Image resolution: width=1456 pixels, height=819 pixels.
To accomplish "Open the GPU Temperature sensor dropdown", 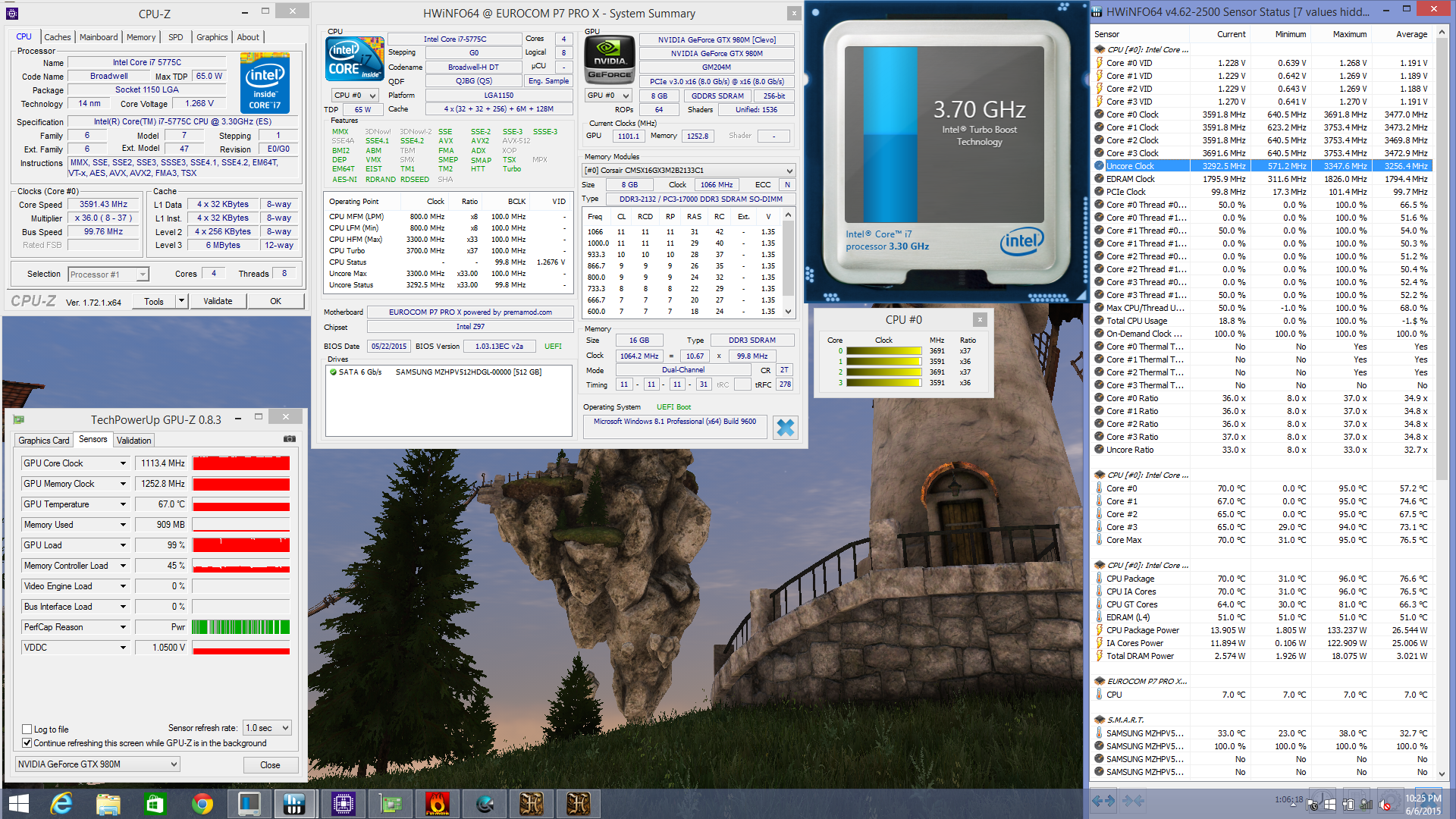I will pos(123,504).
